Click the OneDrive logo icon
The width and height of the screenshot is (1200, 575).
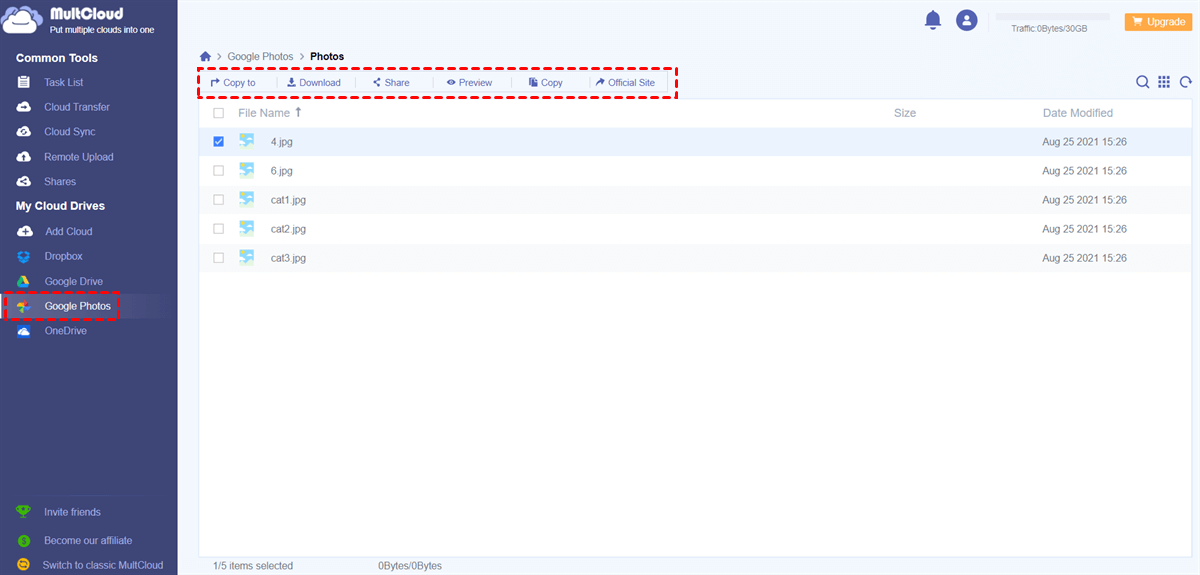(24, 331)
